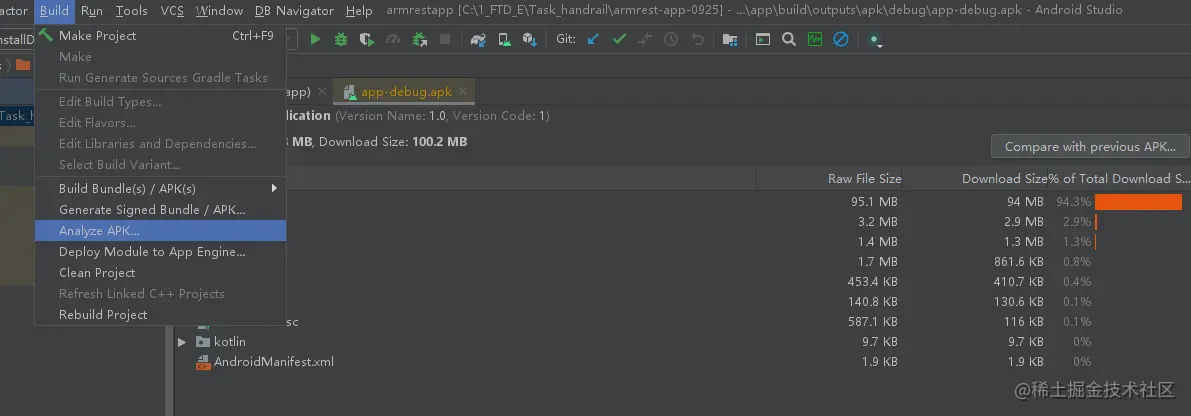
Task: Click the 95.1 MB raw file size cell
Action: pos(874,202)
